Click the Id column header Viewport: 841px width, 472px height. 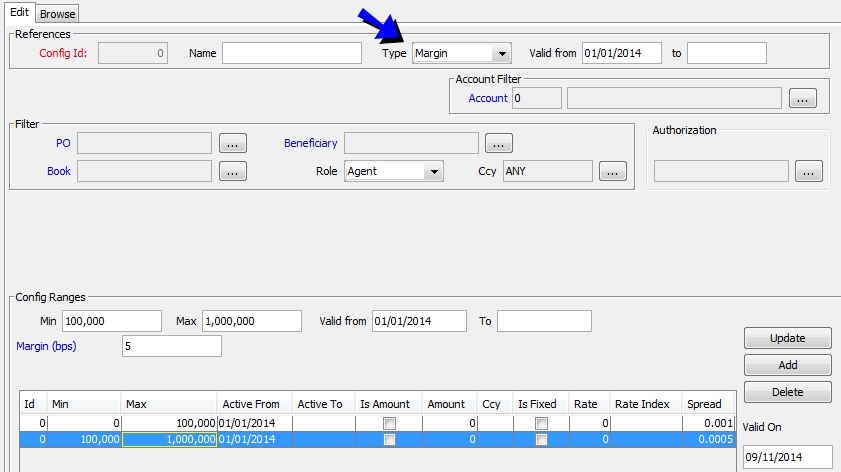coord(34,404)
